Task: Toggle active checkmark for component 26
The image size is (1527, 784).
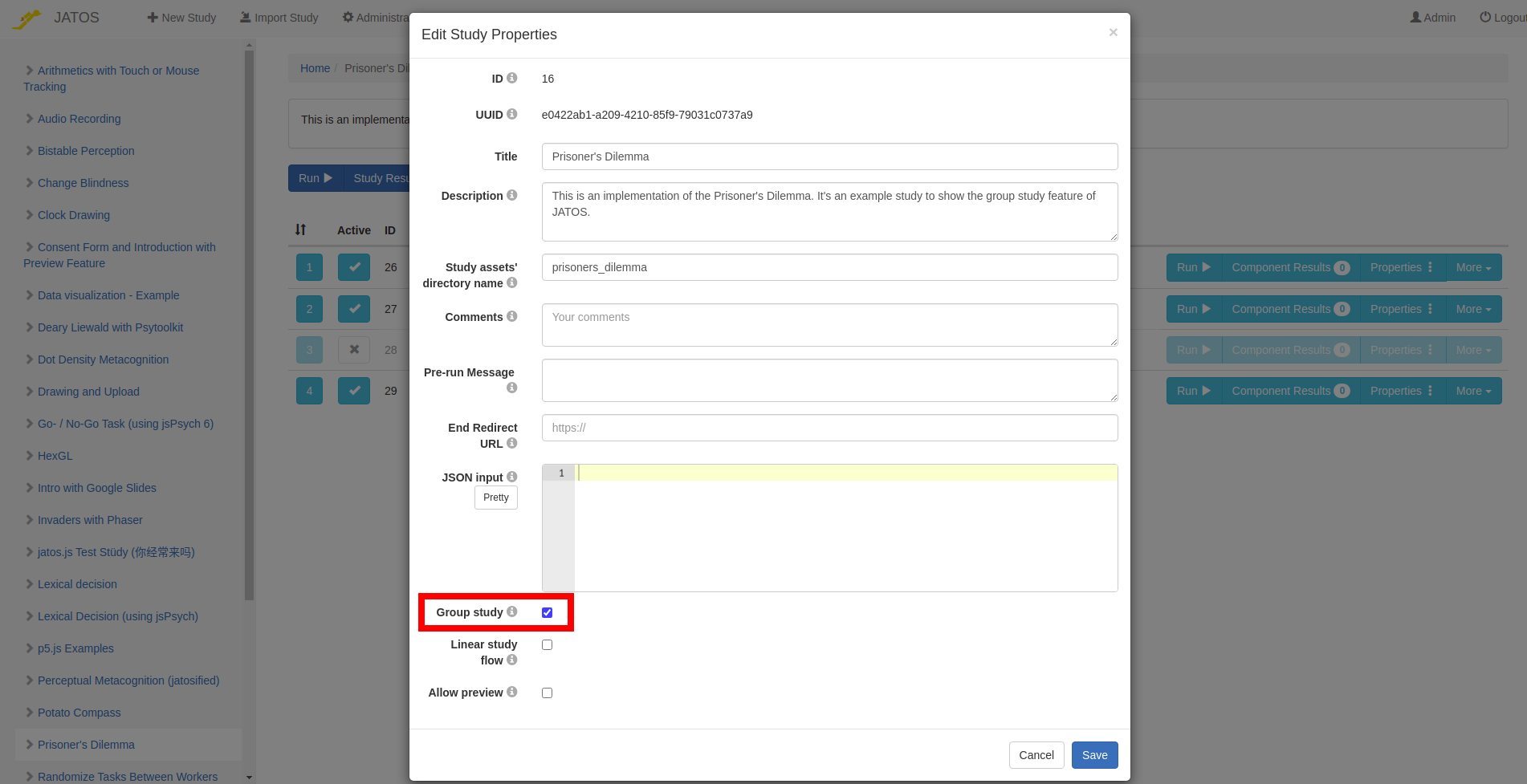Action: click(x=354, y=267)
